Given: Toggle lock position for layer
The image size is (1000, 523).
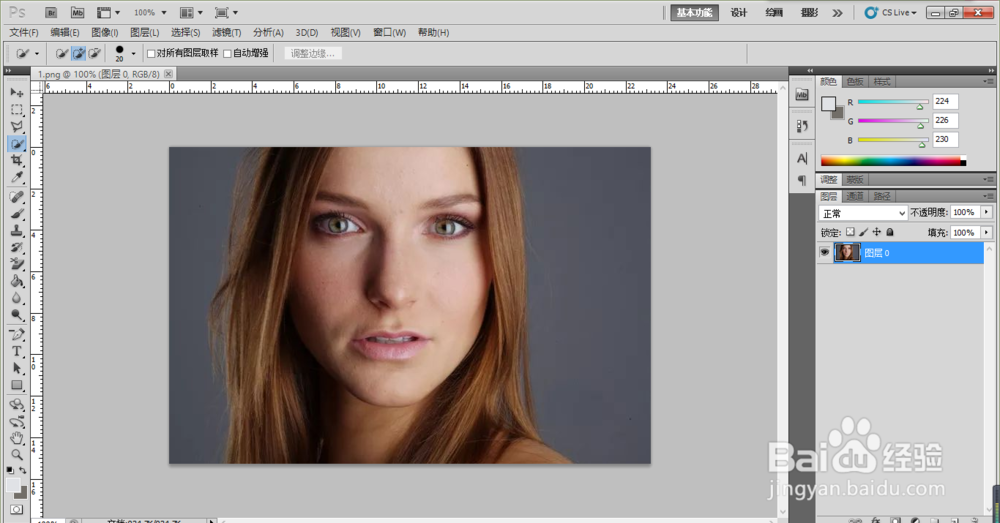Looking at the screenshot, I should 877,232.
